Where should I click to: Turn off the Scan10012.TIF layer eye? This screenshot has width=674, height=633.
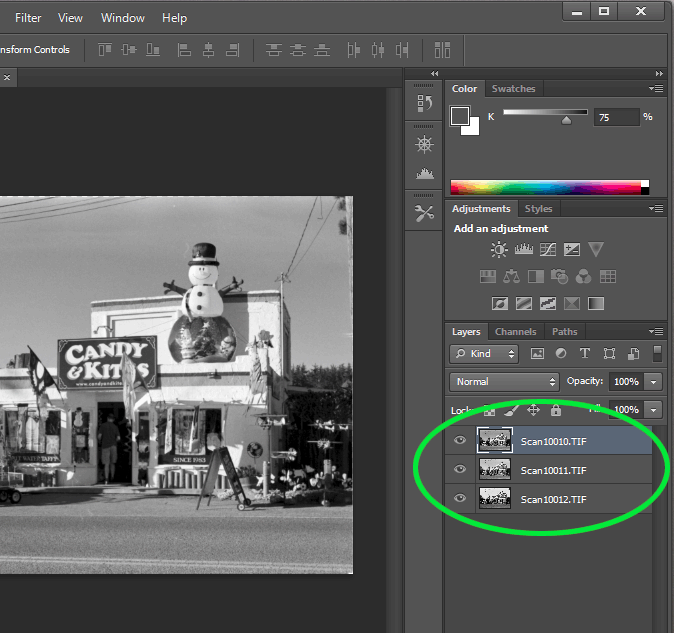[x=460, y=498]
